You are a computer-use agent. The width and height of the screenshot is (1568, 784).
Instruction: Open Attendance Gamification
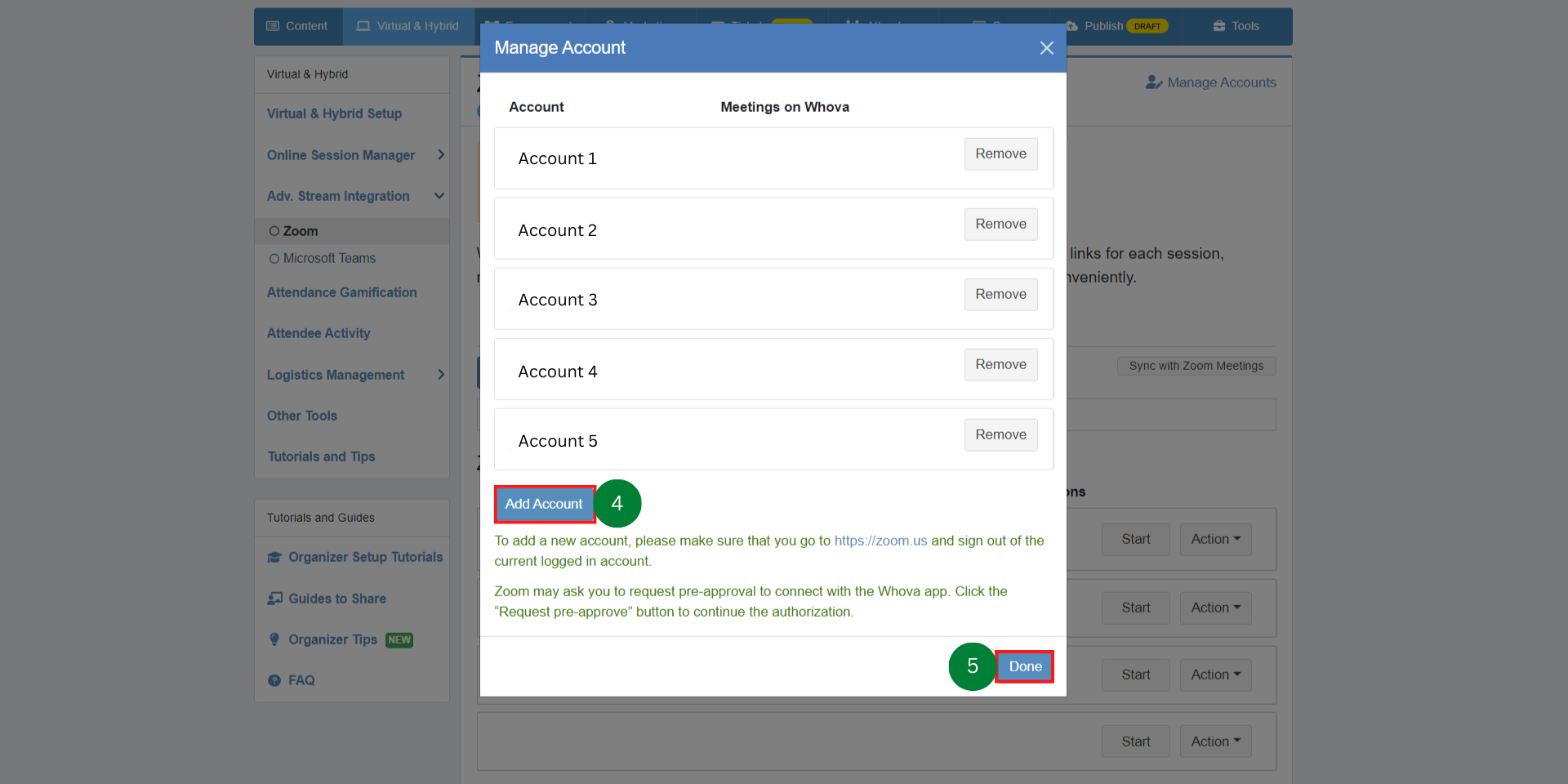(x=341, y=292)
